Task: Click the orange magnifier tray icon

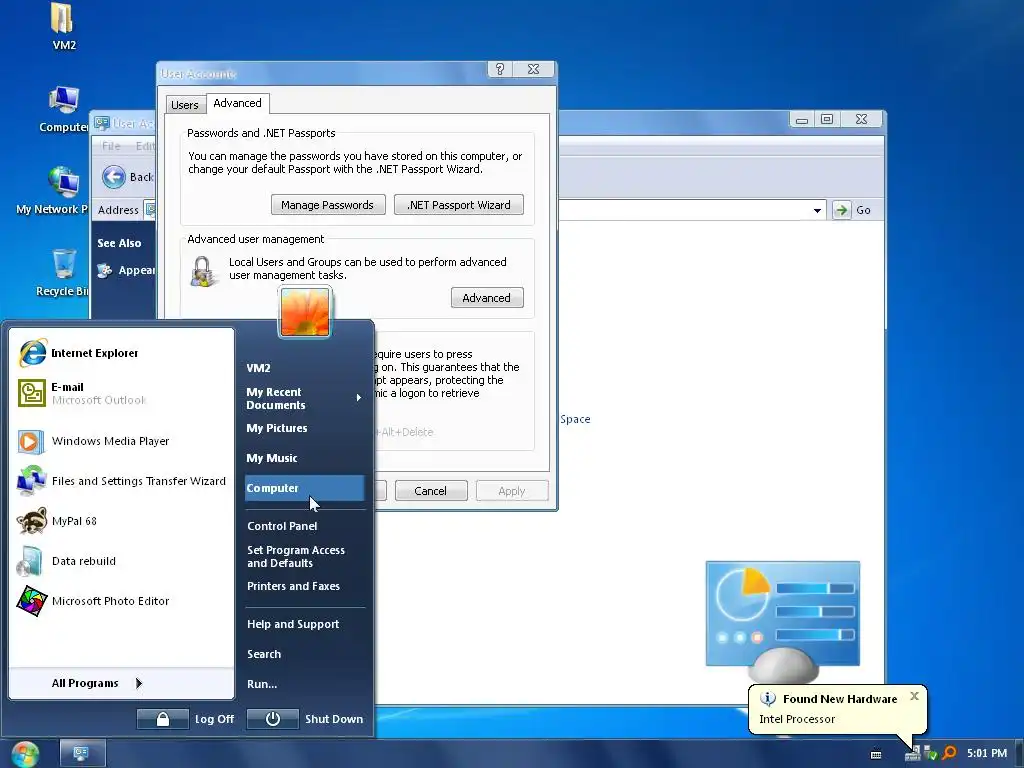Action: (x=949, y=753)
